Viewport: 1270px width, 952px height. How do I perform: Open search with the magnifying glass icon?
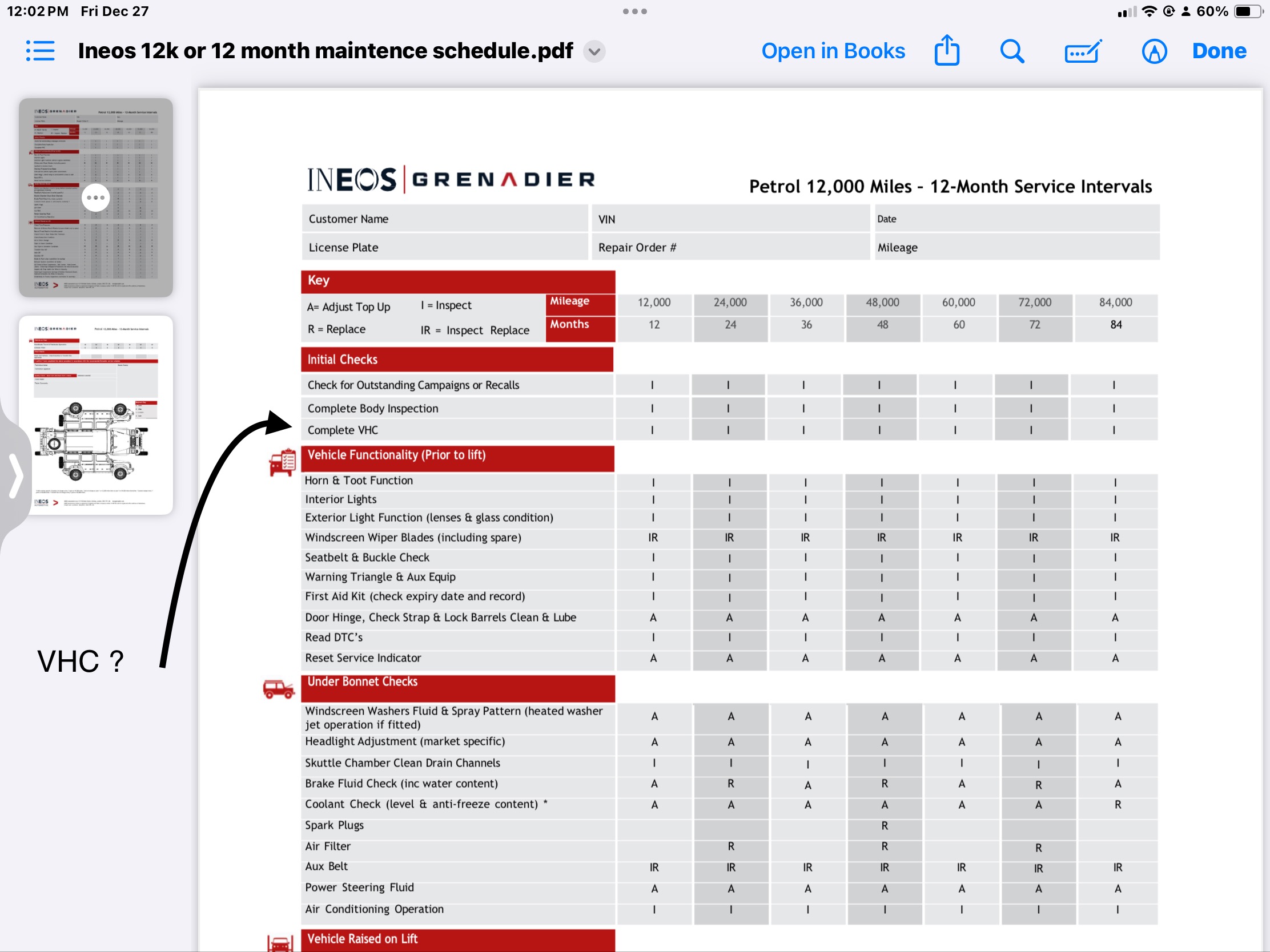pyautogui.click(x=1012, y=51)
